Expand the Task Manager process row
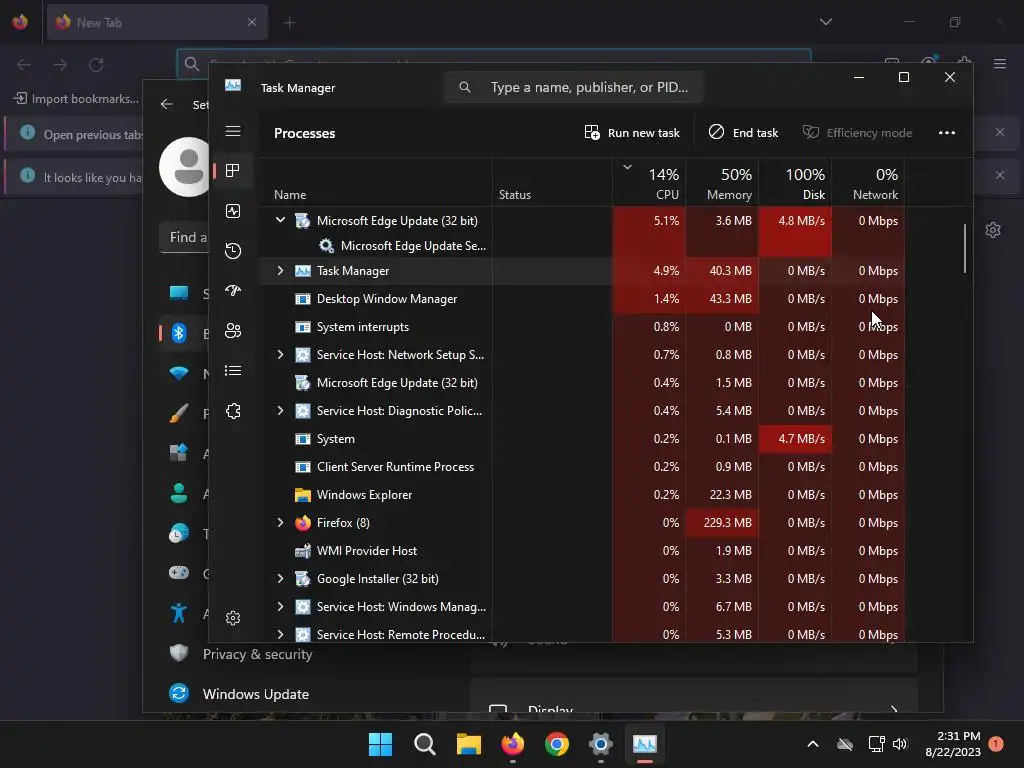 [x=280, y=270]
